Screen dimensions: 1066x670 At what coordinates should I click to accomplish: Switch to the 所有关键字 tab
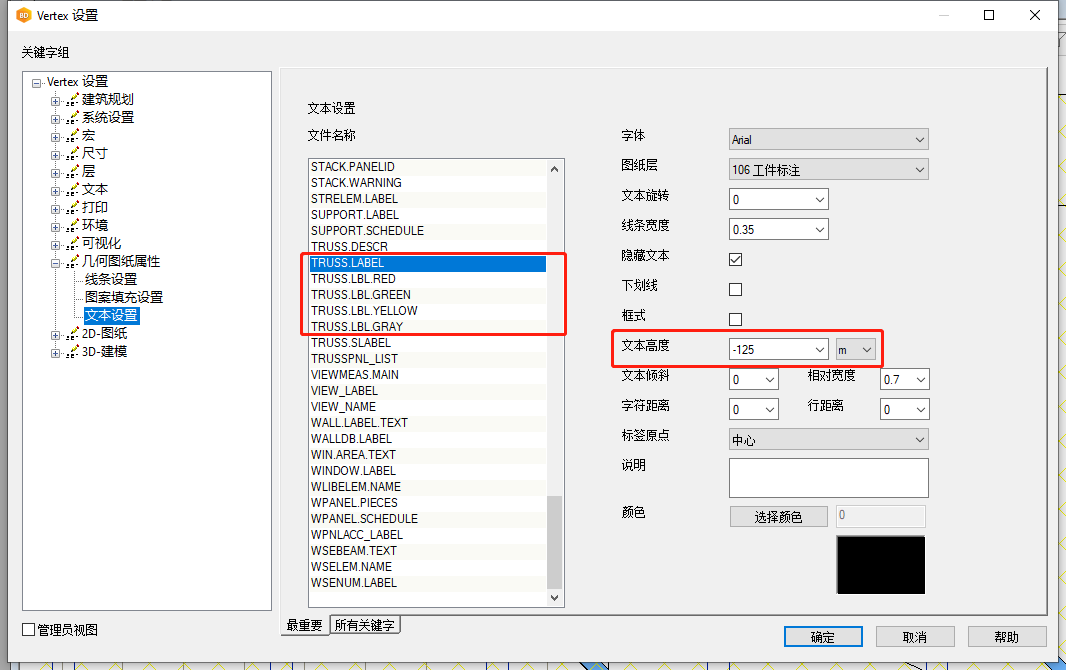click(x=364, y=625)
